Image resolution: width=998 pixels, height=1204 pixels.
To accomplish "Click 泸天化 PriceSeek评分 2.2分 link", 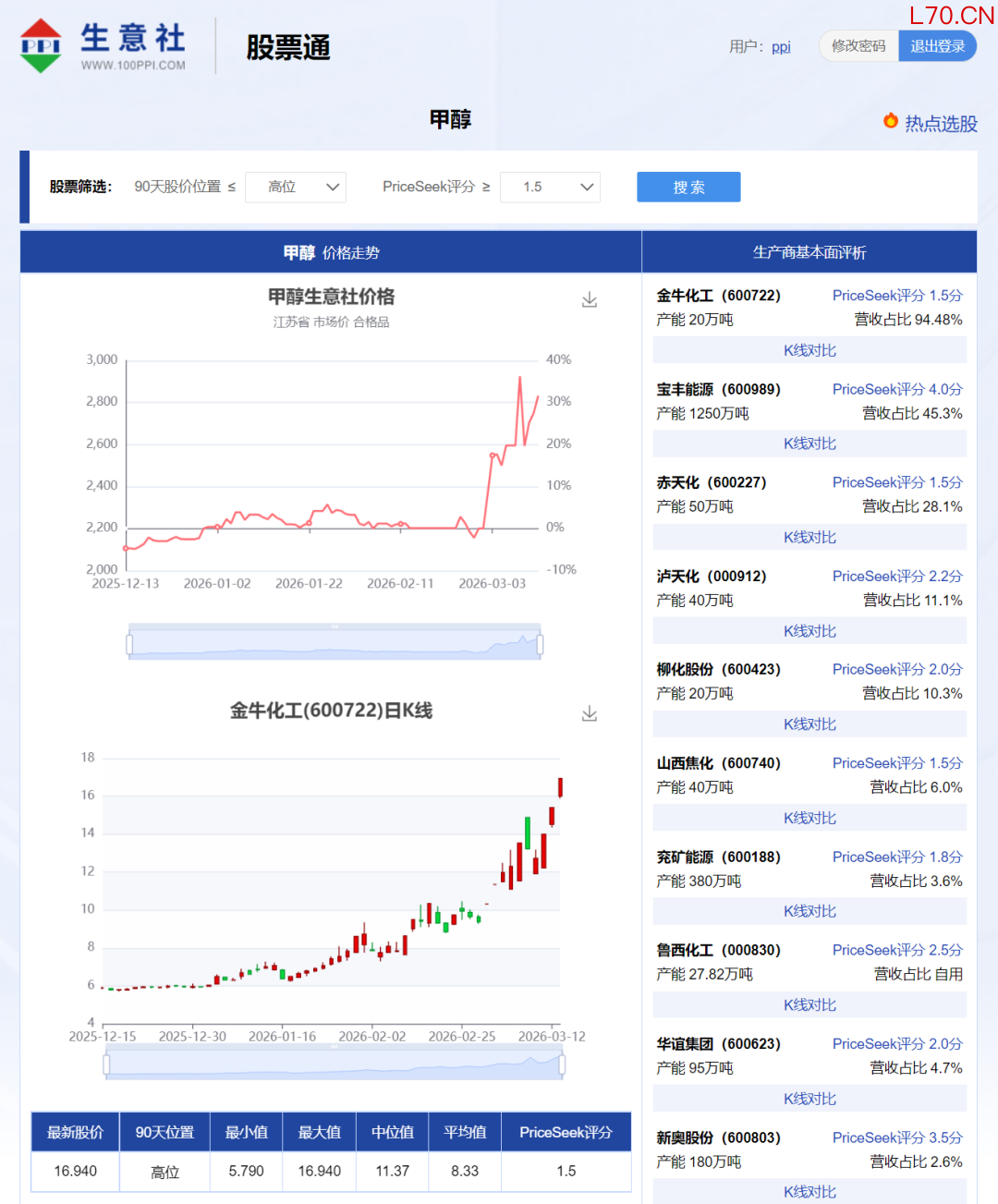I will (896, 576).
